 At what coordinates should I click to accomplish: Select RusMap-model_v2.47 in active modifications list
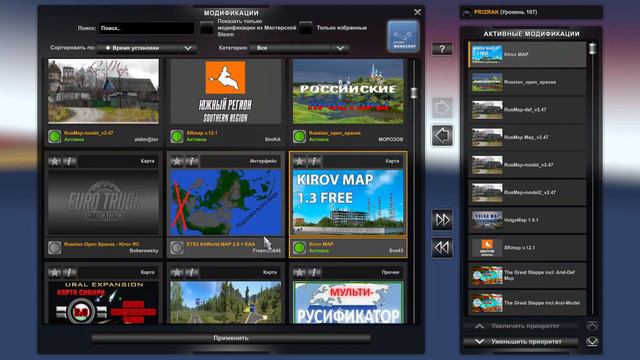(527, 165)
